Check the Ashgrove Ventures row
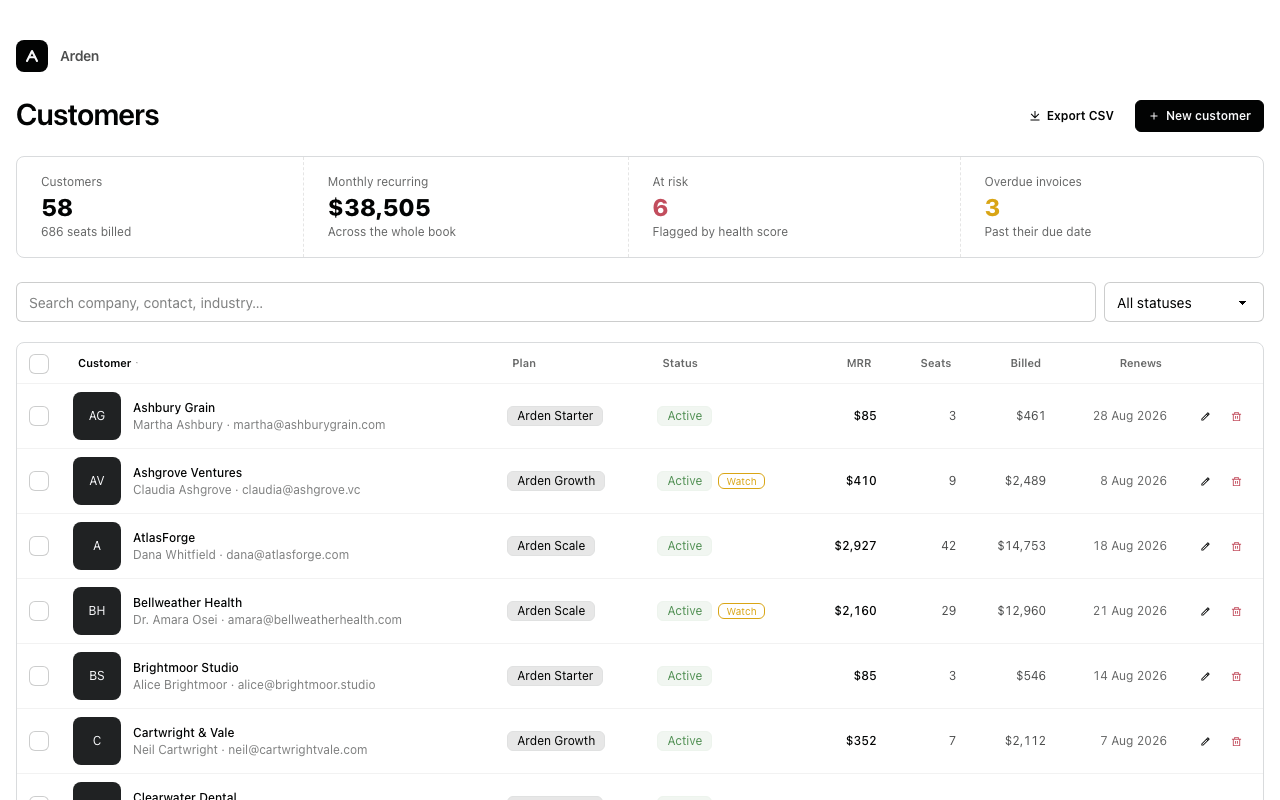Image resolution: width=1280 pixels, height=800 pixels. [x=39, y=481]
